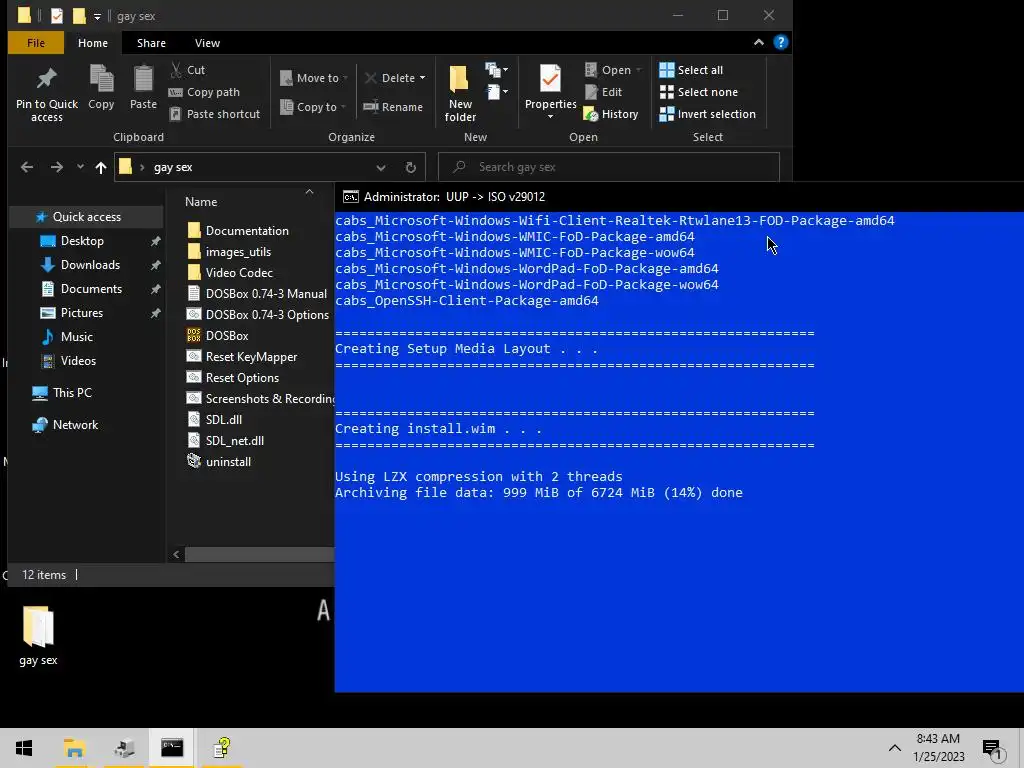This screenshot has width=1024, height=768.
Task: Click the horizontal scrollbar left arrow
Action: (176, 554)
